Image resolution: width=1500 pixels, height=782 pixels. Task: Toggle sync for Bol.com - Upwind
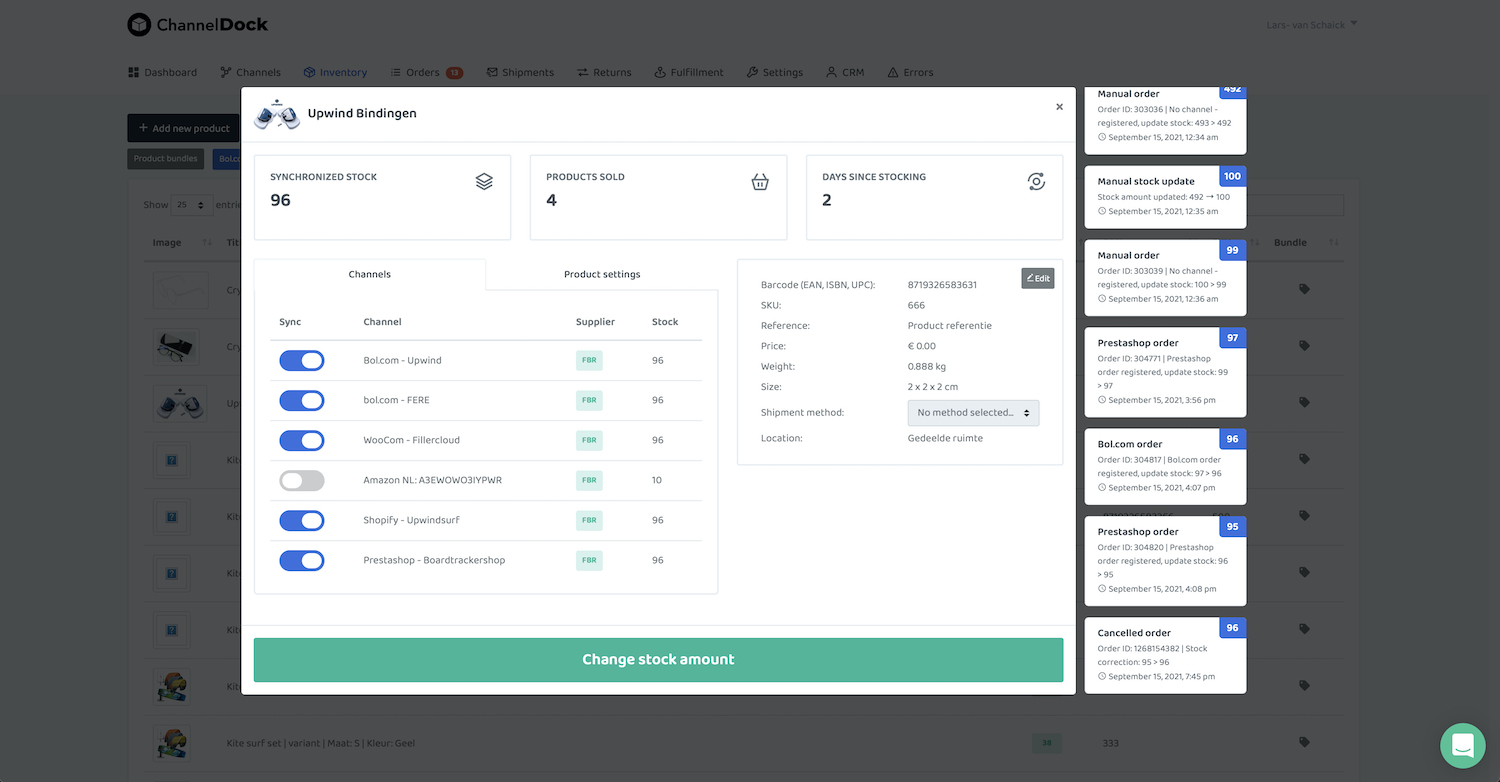(302, 361)
